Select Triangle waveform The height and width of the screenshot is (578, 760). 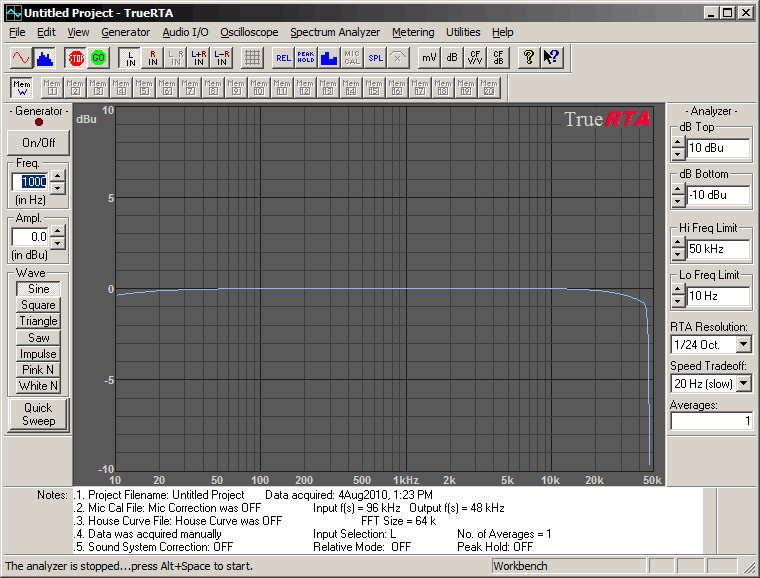(x=38, y=321)
